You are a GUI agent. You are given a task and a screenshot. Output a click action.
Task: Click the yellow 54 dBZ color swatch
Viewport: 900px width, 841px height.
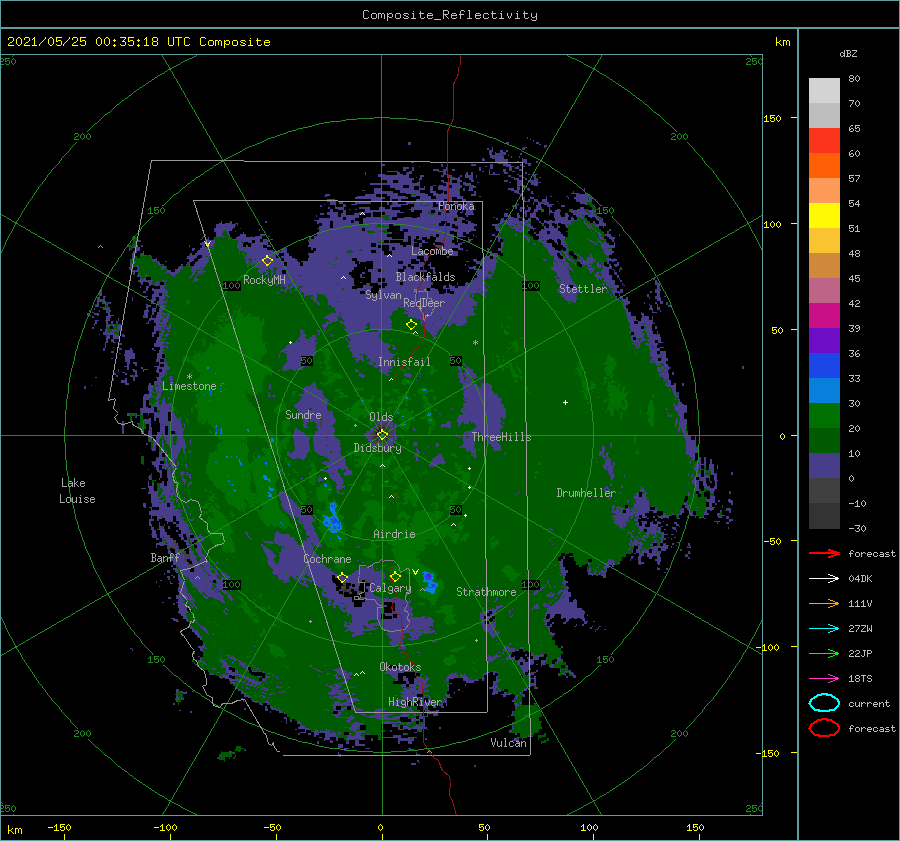(824, 216)
